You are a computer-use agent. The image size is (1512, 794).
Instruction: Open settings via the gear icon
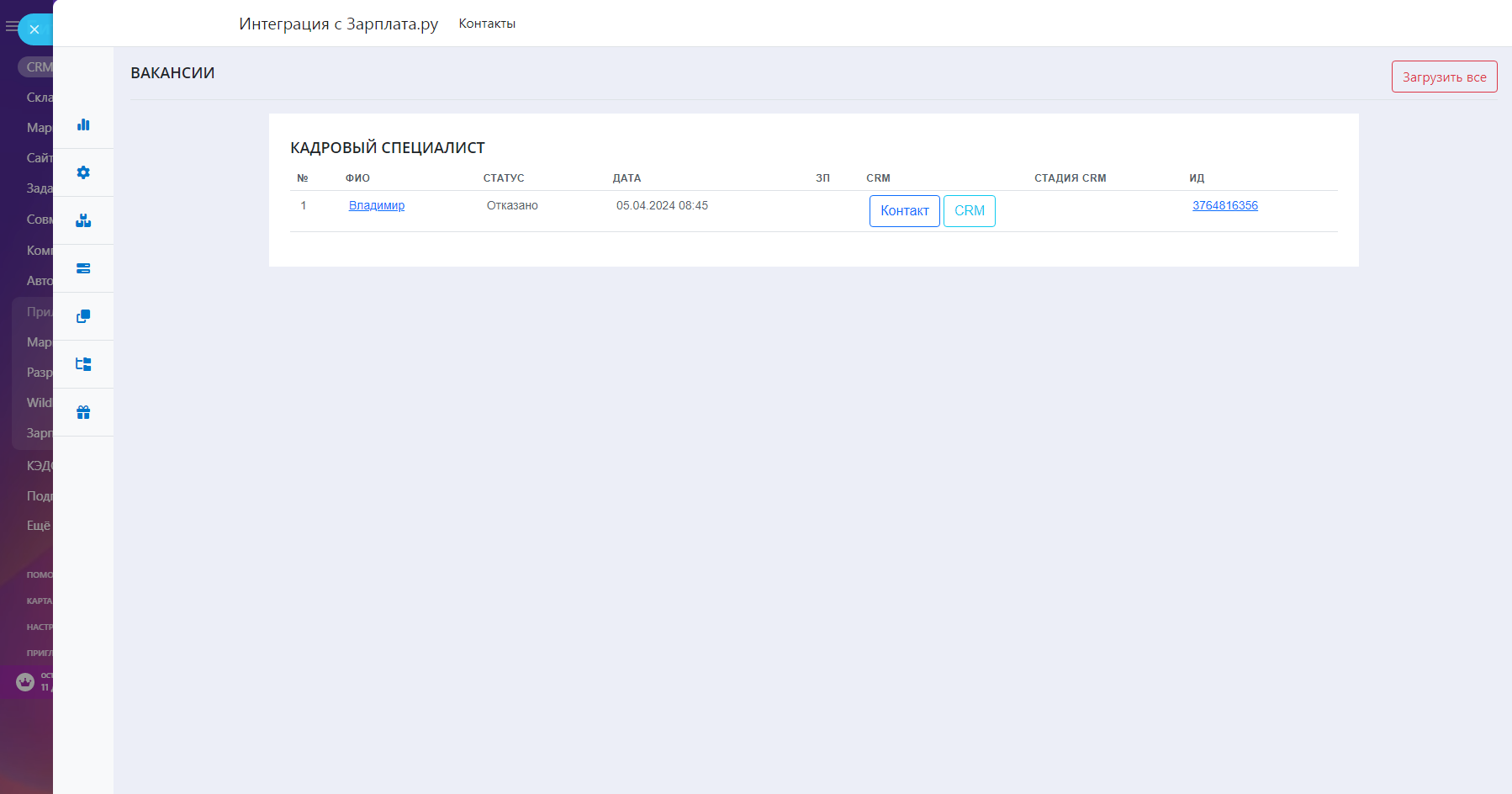click(x=83, y=172)
